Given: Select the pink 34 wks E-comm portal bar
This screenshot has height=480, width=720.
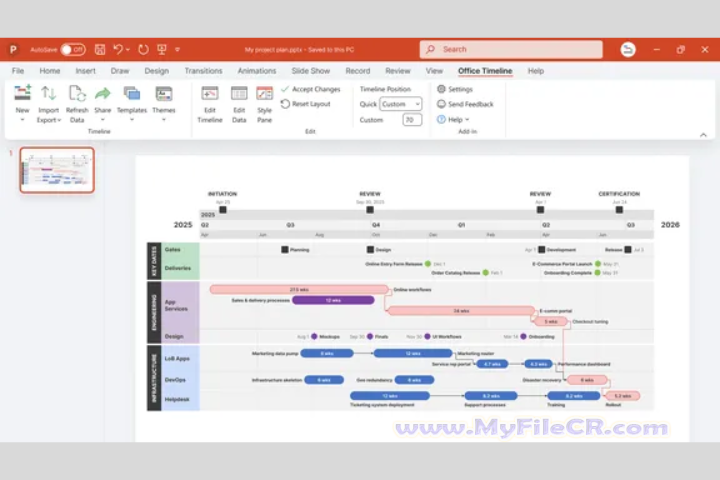Looking at the screenshot, I should tap(461, 311).
